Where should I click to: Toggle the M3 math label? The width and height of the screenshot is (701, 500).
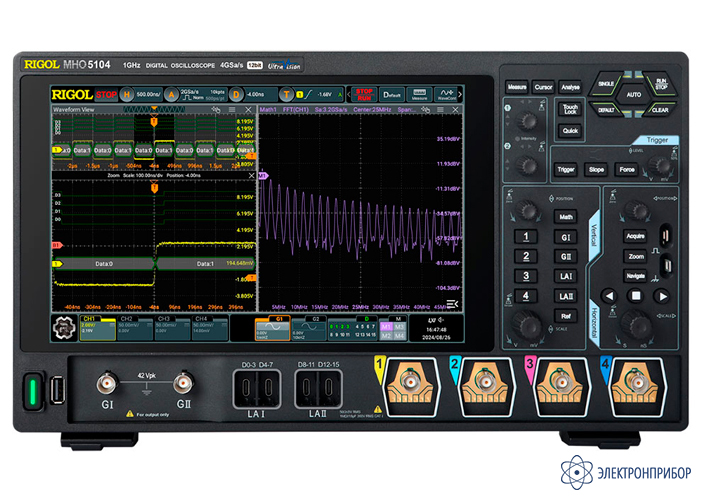[399, 327]
